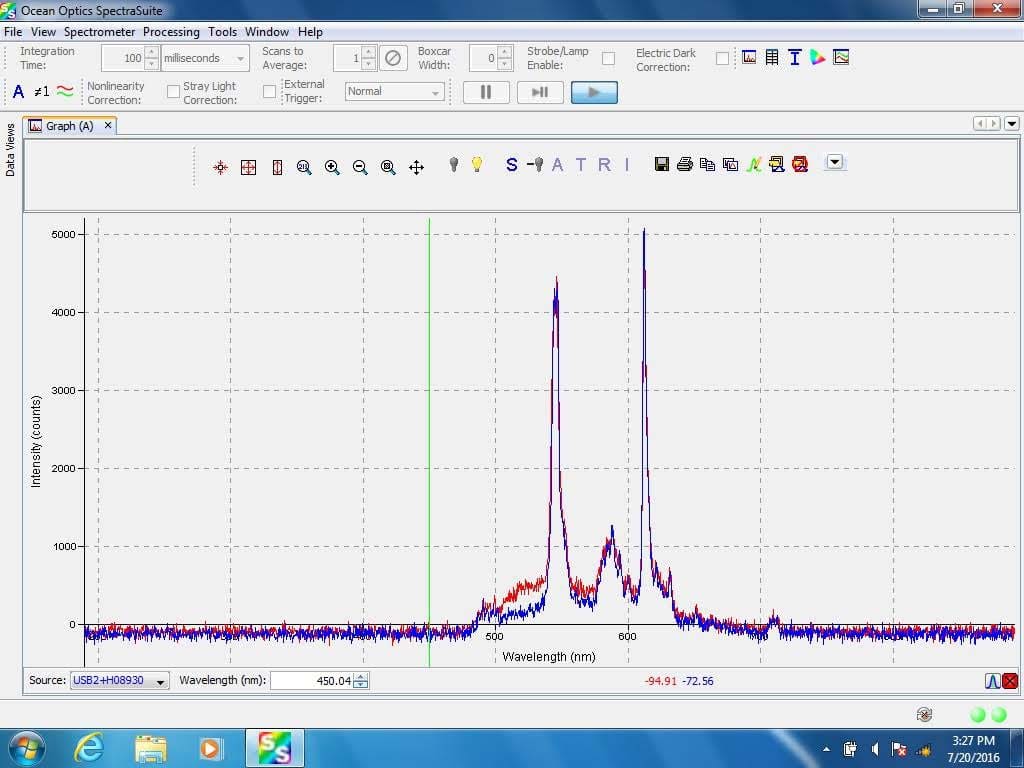
Task: Enable Stray Light Correction checkbox
Action: click(269, 92)
